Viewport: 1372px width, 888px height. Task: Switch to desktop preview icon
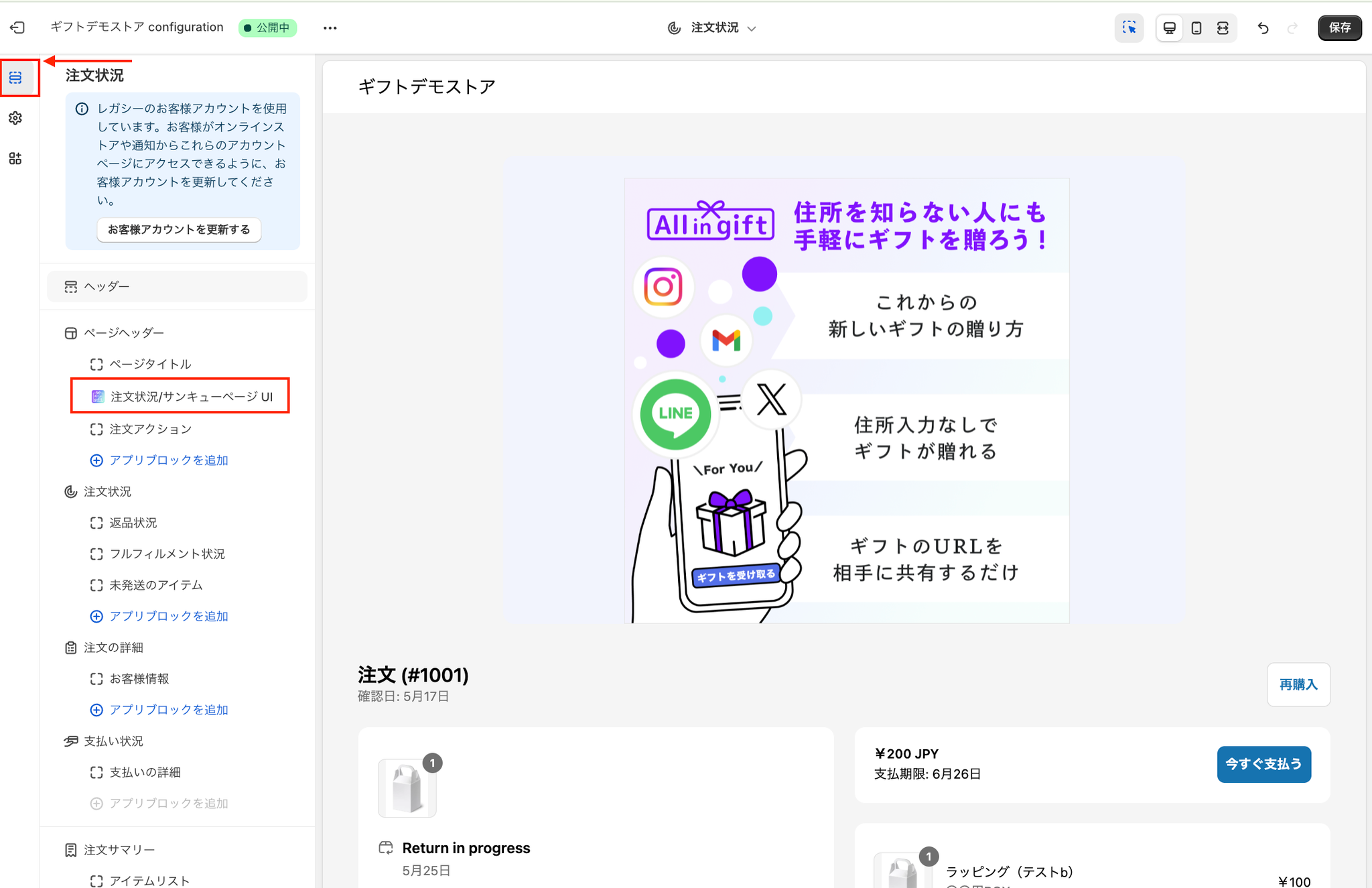pos(1169,27)
